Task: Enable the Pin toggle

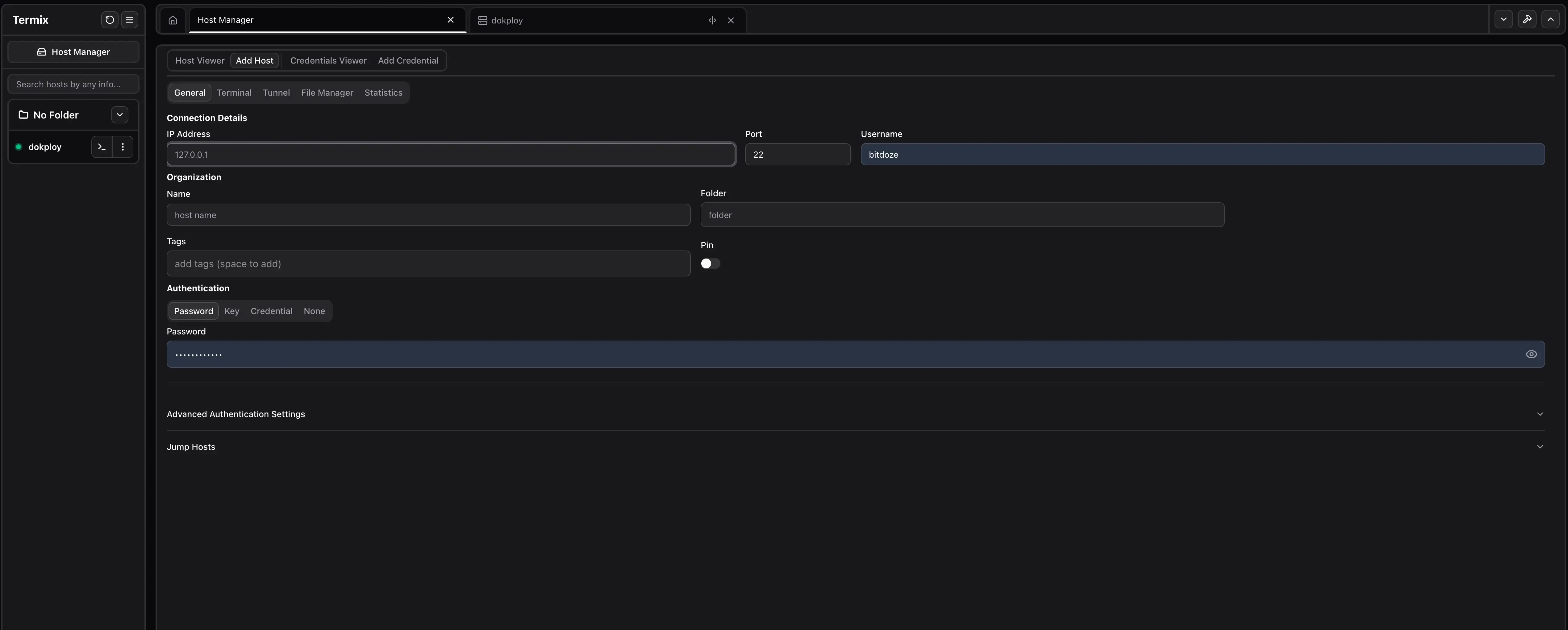Action: click(710, 263)
